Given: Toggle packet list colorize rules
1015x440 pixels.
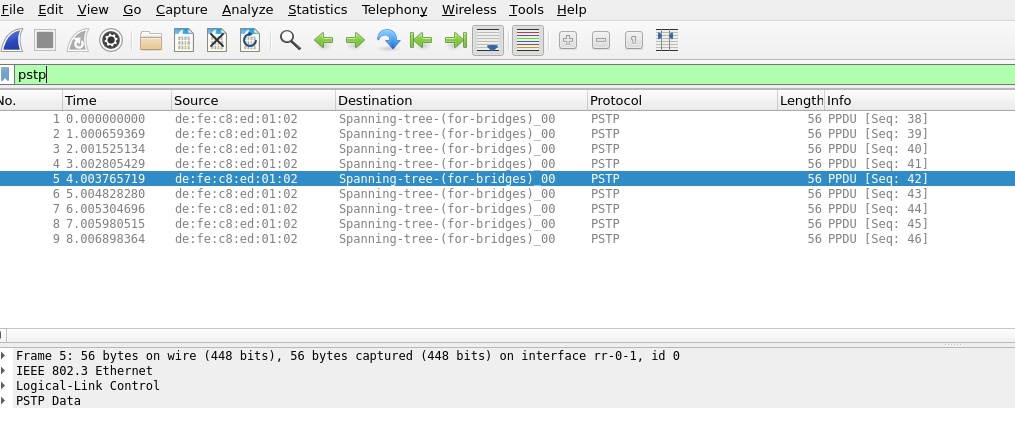Looking at the screenshot, I should pyautogui.click(x=527, y=40).
